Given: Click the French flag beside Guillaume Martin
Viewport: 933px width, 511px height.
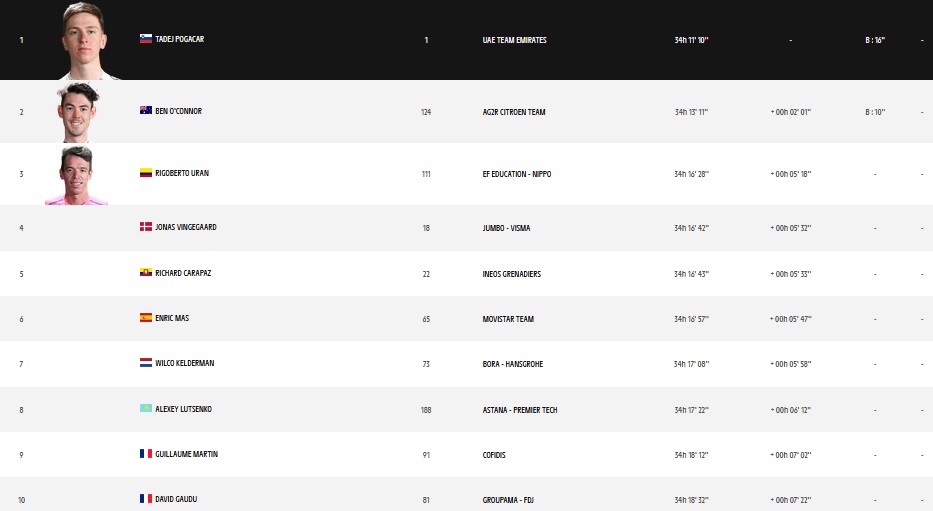Looking at the screenshot, I should coord(145,454).
